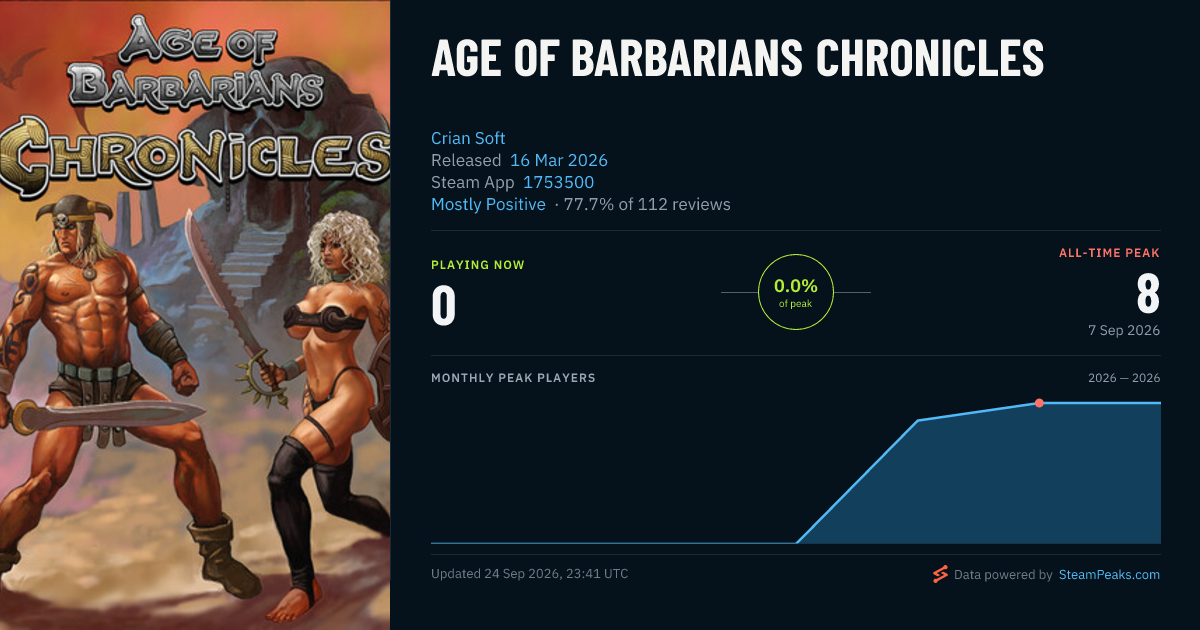Click the game title heading
The width and height of the screenshot is (1200, 630).
point(737,60)
